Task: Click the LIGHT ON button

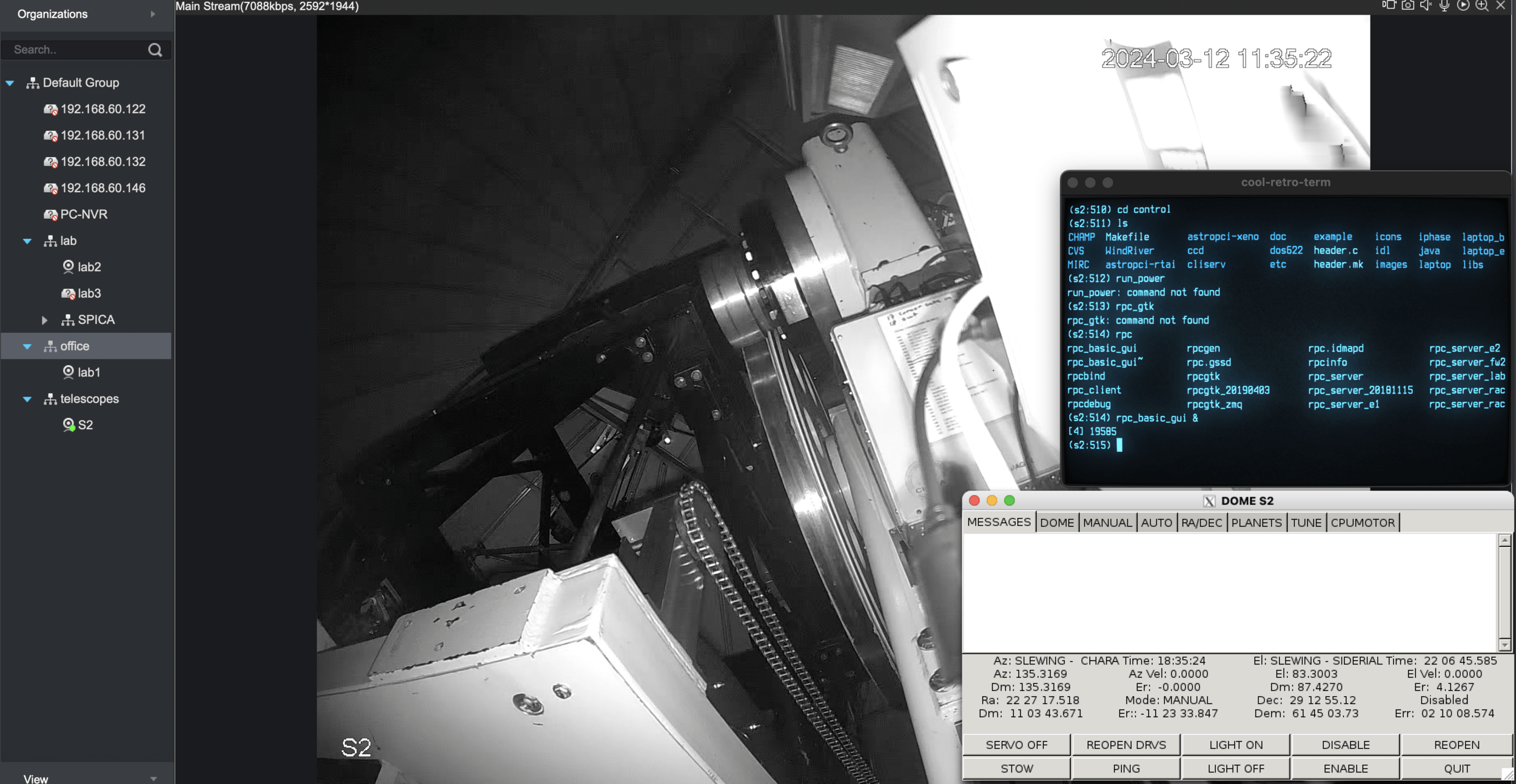Action: [x=1235, y=745]
